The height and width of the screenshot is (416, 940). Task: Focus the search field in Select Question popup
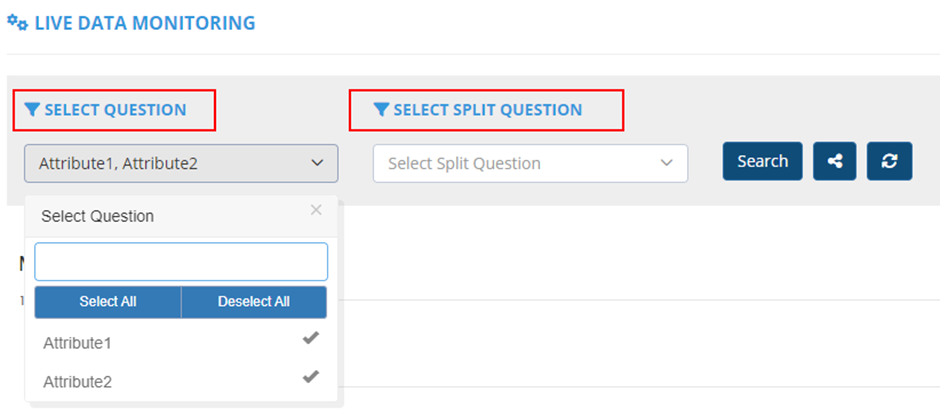pyautogui.click(x=181, y=261)
